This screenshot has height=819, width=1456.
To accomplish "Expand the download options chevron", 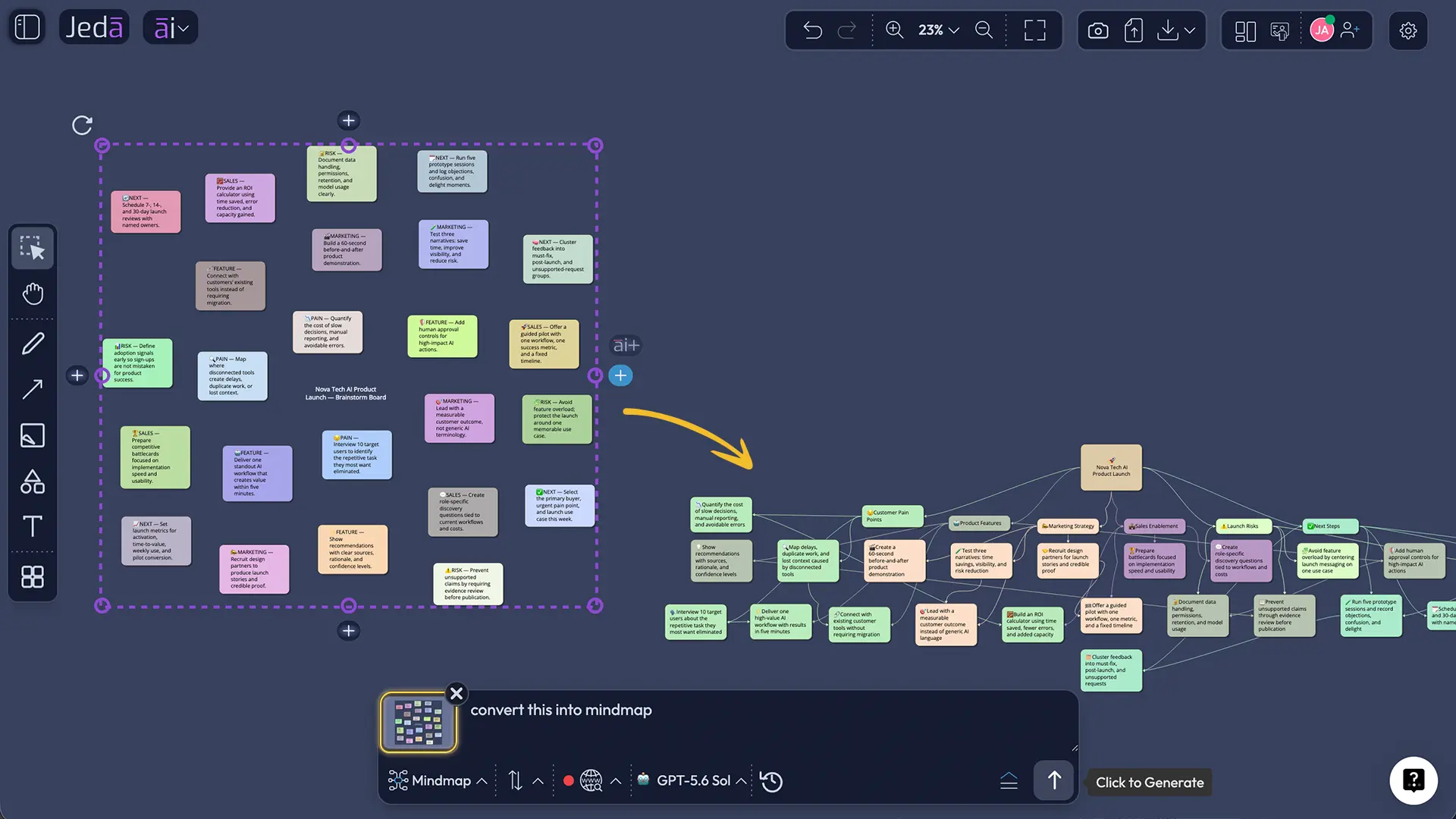I will pos(1190,30).
